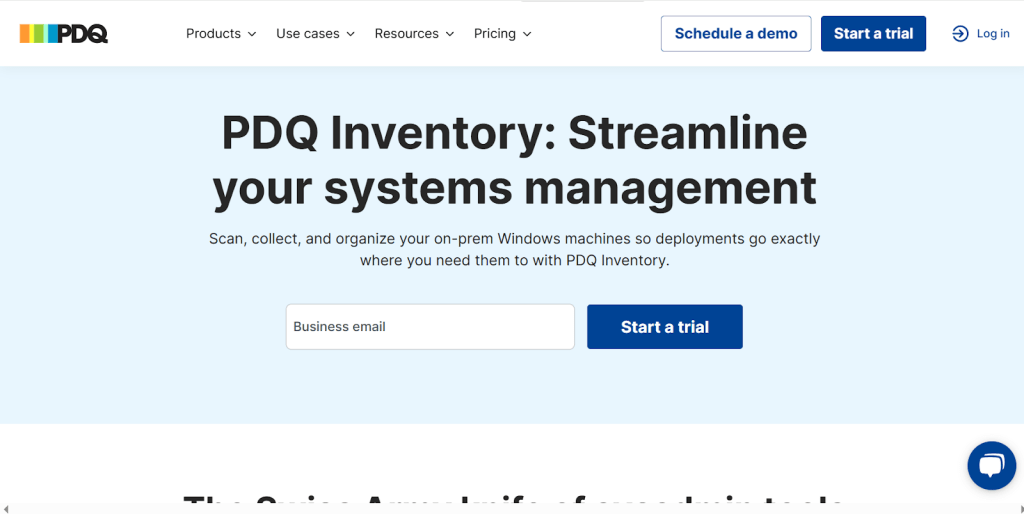Click the Log in text link
1024x514 pixels.
[x=993, y=34]
